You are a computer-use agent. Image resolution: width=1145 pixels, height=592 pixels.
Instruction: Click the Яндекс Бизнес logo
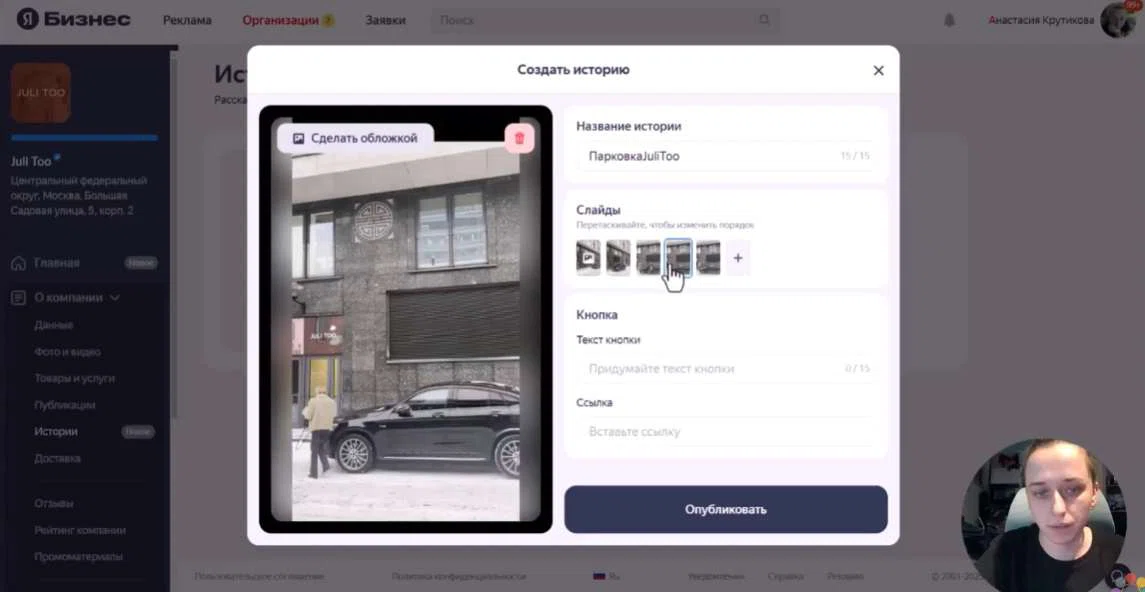73,20
